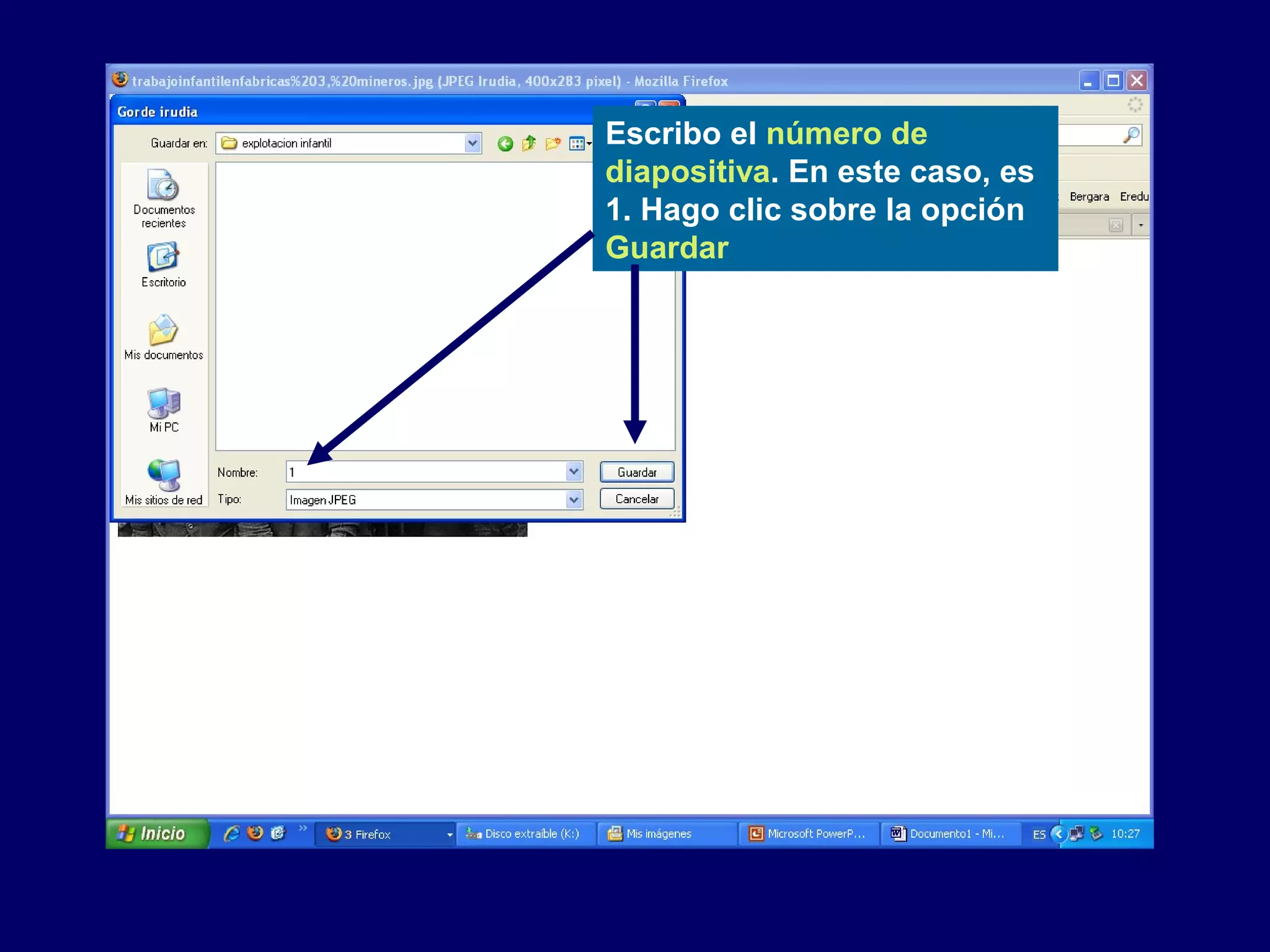
Task: Open Mis sitios de red in the sidebar
Action: 164,483
